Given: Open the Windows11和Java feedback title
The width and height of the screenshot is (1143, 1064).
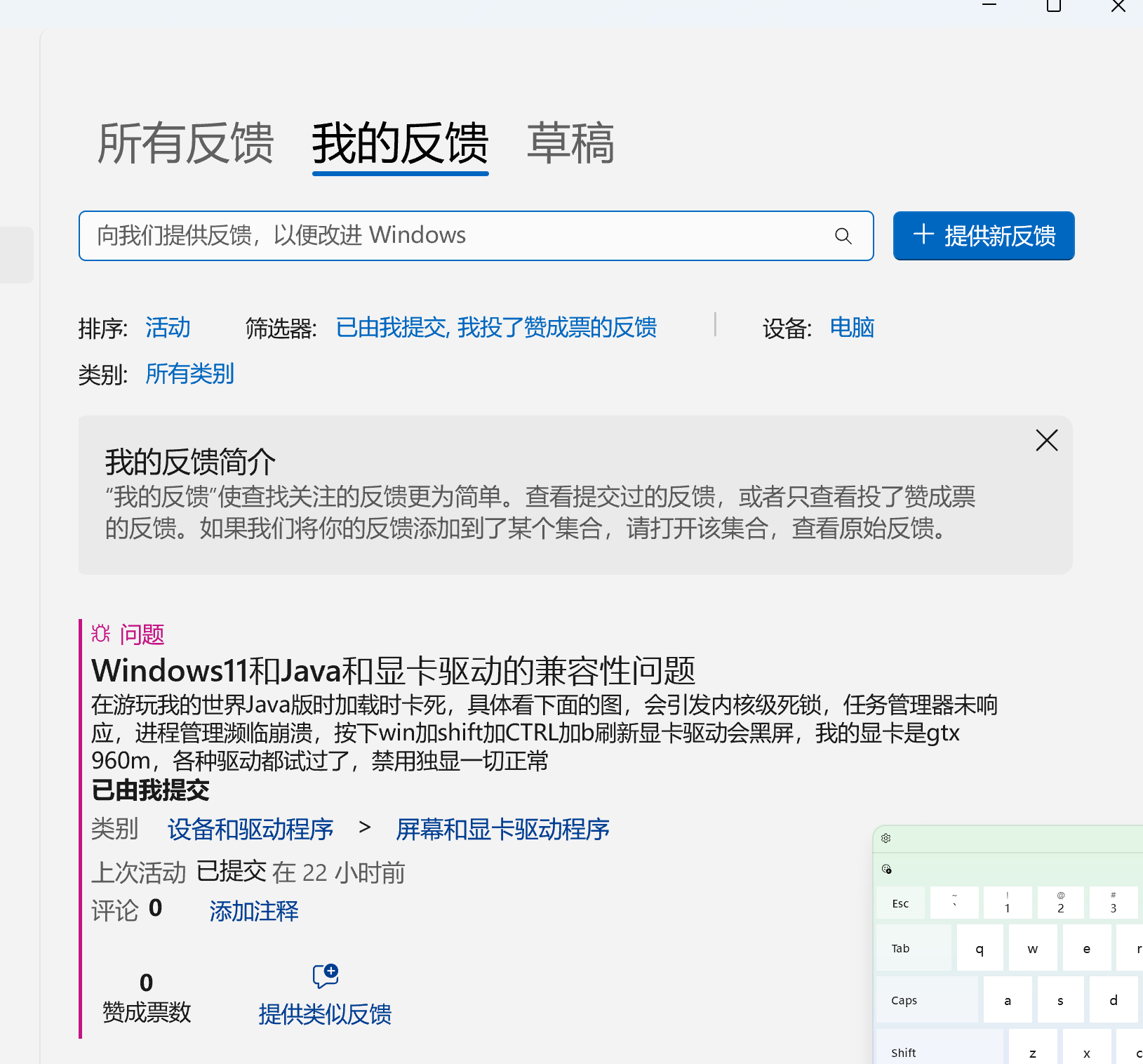Looking at the screenshot, I should pyautogui.click(x=394, y=670).
